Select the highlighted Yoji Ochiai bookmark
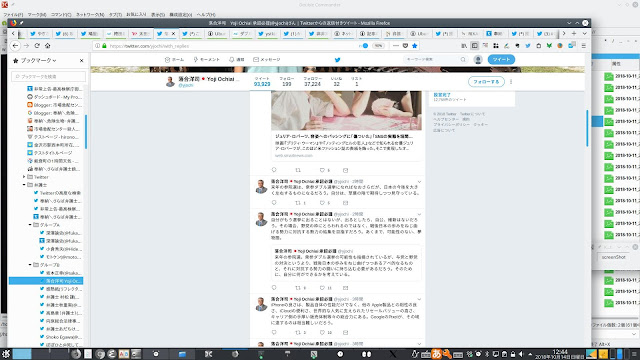Viewport: 640px width, 360px height. click(46, 281)
